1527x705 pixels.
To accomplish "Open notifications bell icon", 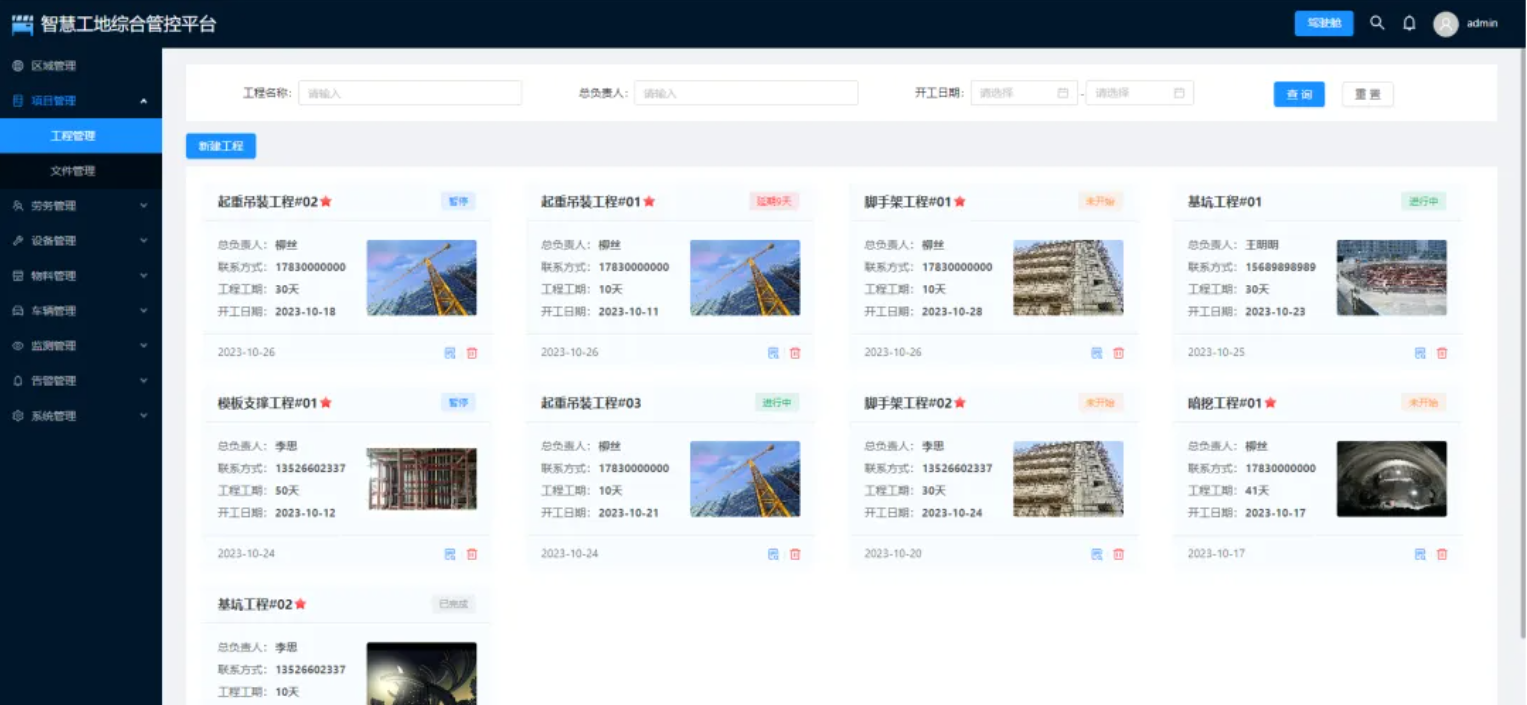I will [x=1409, y=23].
